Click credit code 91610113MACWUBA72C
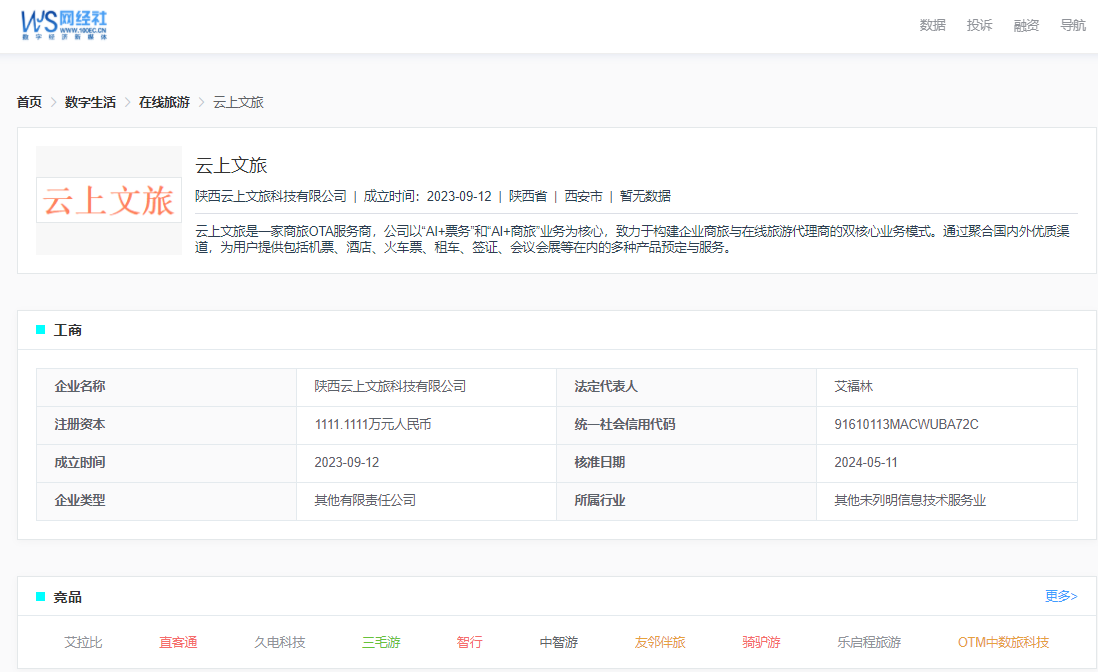Viewport: 1098px width, 672px height. click(x=906, y=424)
